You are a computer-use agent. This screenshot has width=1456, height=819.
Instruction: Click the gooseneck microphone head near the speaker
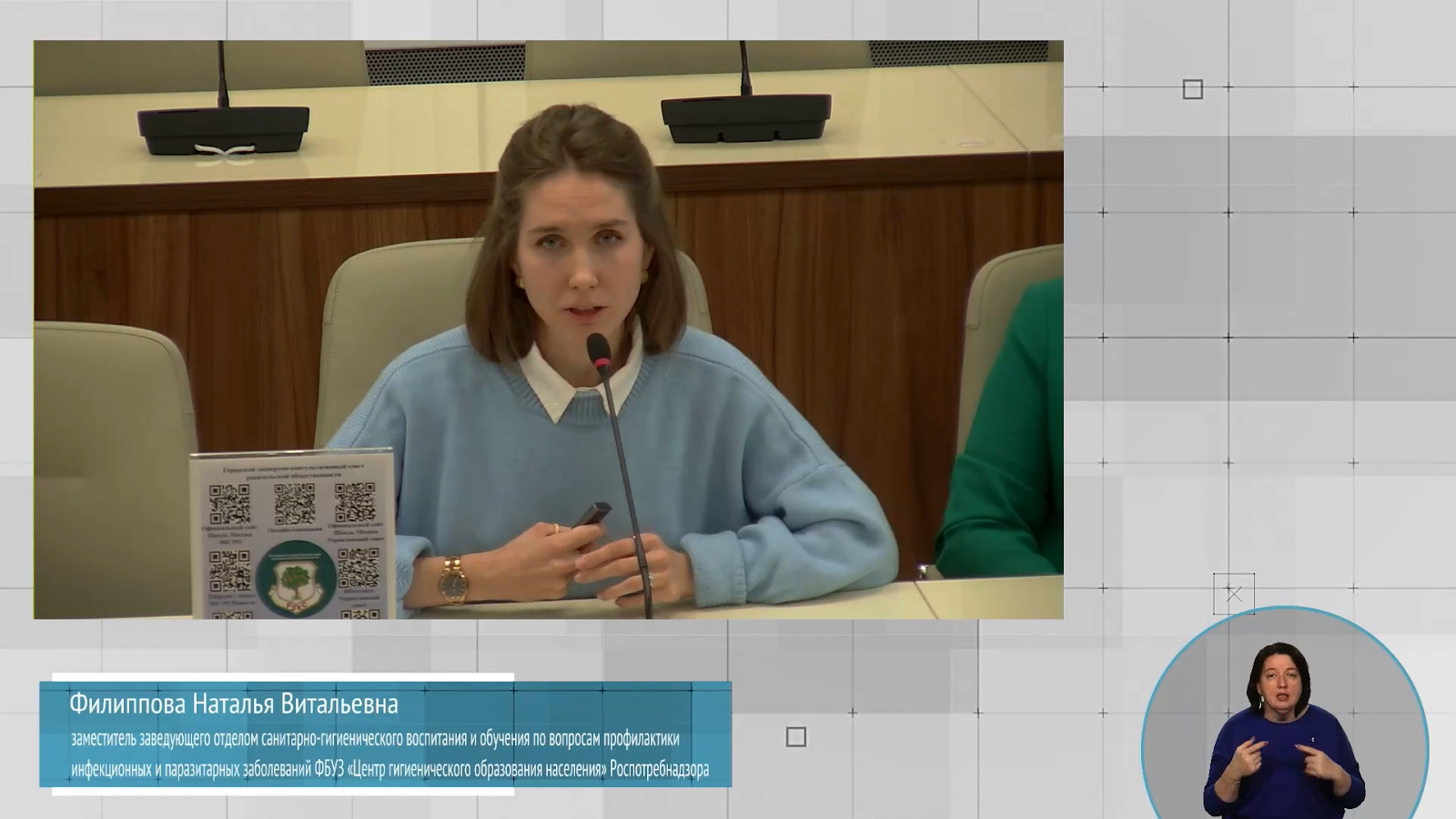click(599, 349)
